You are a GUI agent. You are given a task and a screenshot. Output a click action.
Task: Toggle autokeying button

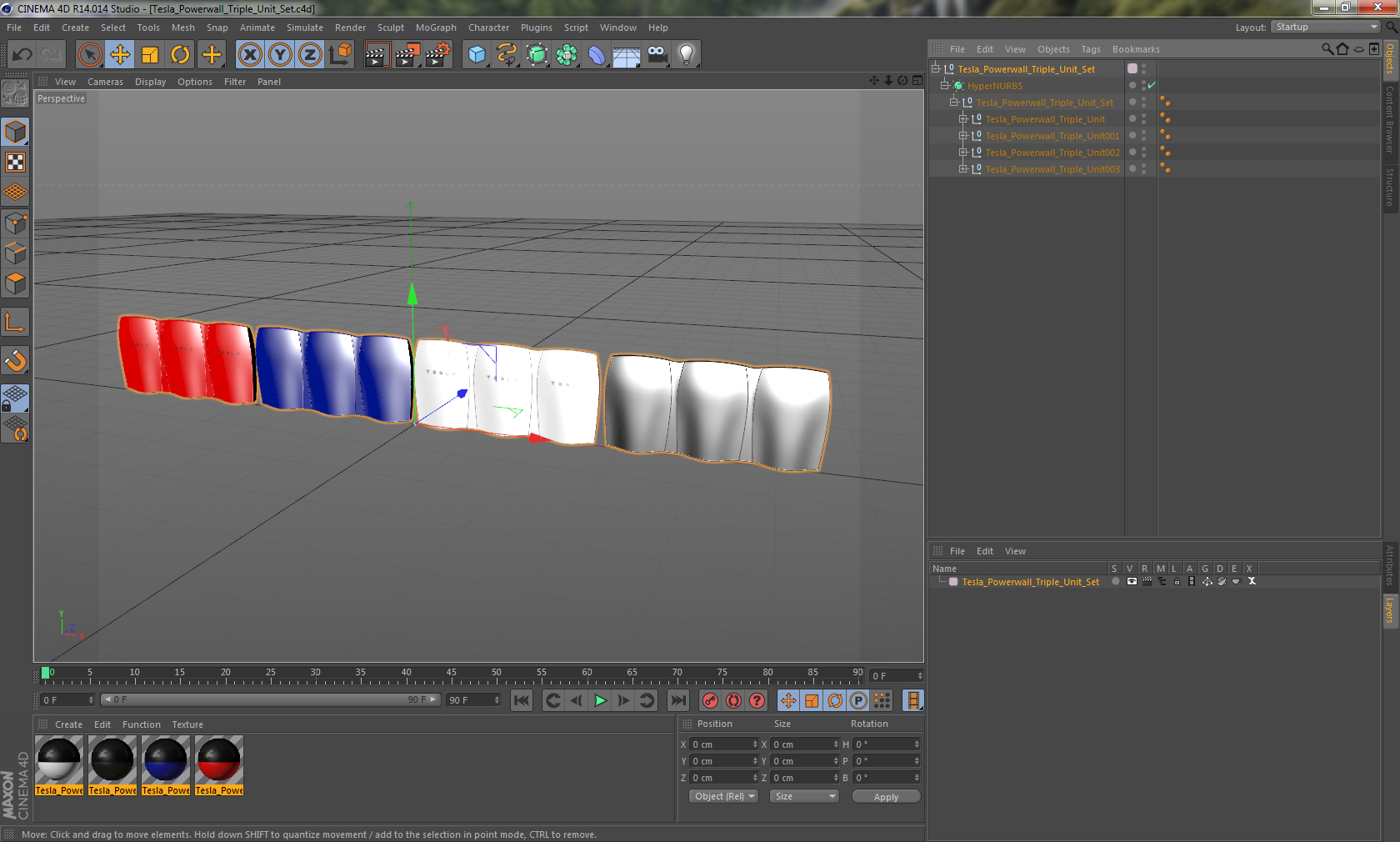click(733, 700)
